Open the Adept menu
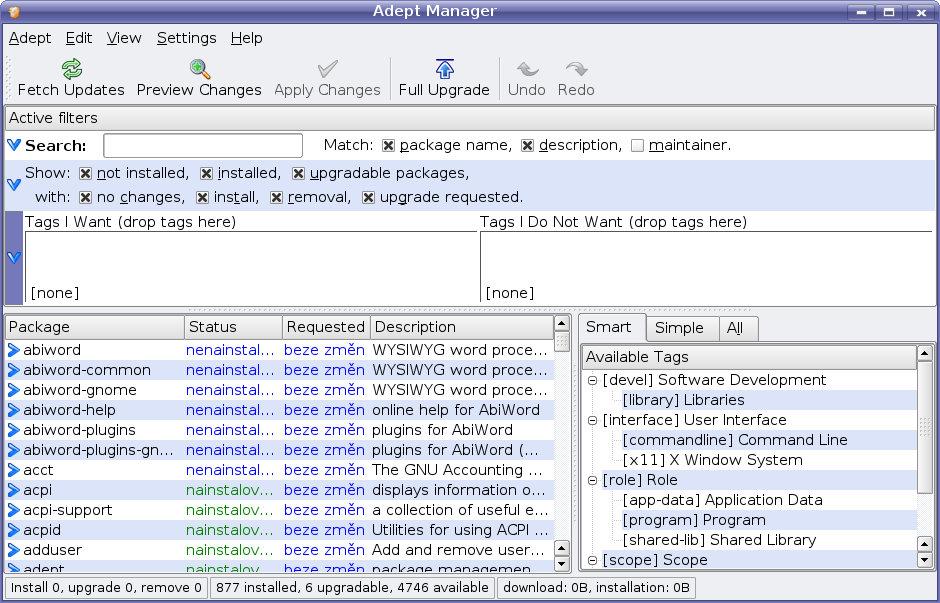 pyautogui.click(x=30, y=38)
